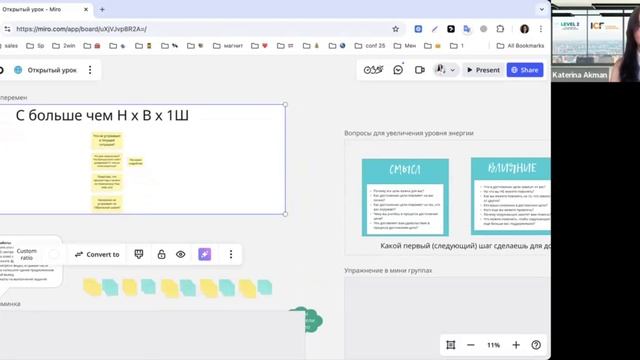Bookmark this page with the star icon
Image resolution: width=640 pixels, height=360 pixels.
[396, 29]
